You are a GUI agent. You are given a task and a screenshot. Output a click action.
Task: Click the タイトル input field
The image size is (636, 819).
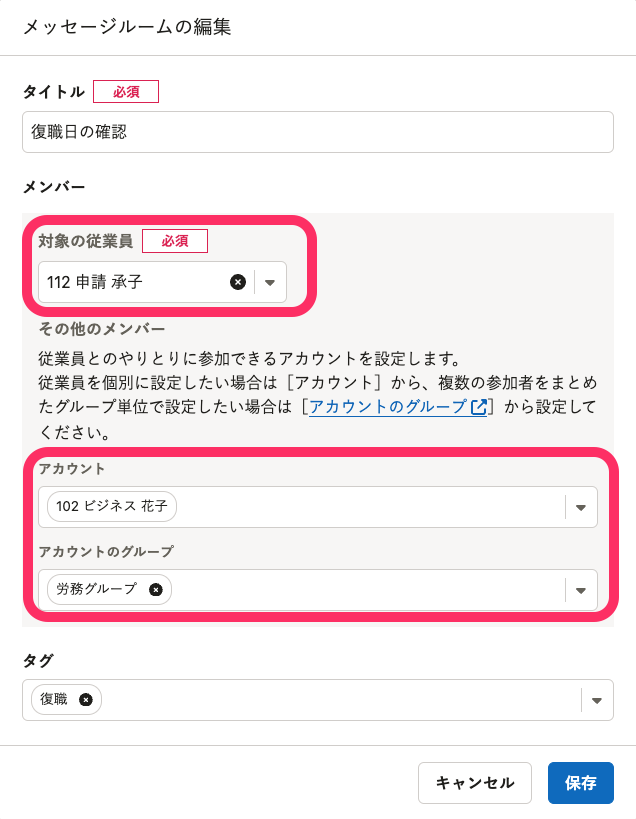317,131
